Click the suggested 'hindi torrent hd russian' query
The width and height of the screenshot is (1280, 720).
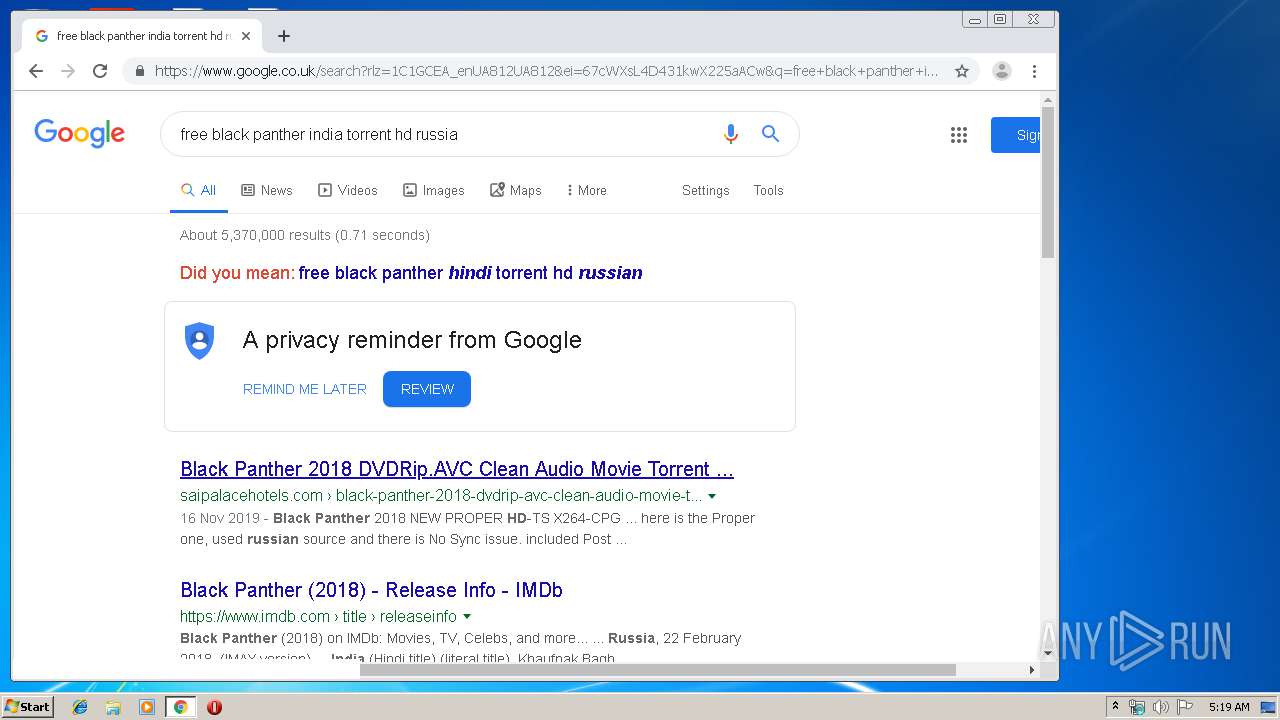click(470, 273)
